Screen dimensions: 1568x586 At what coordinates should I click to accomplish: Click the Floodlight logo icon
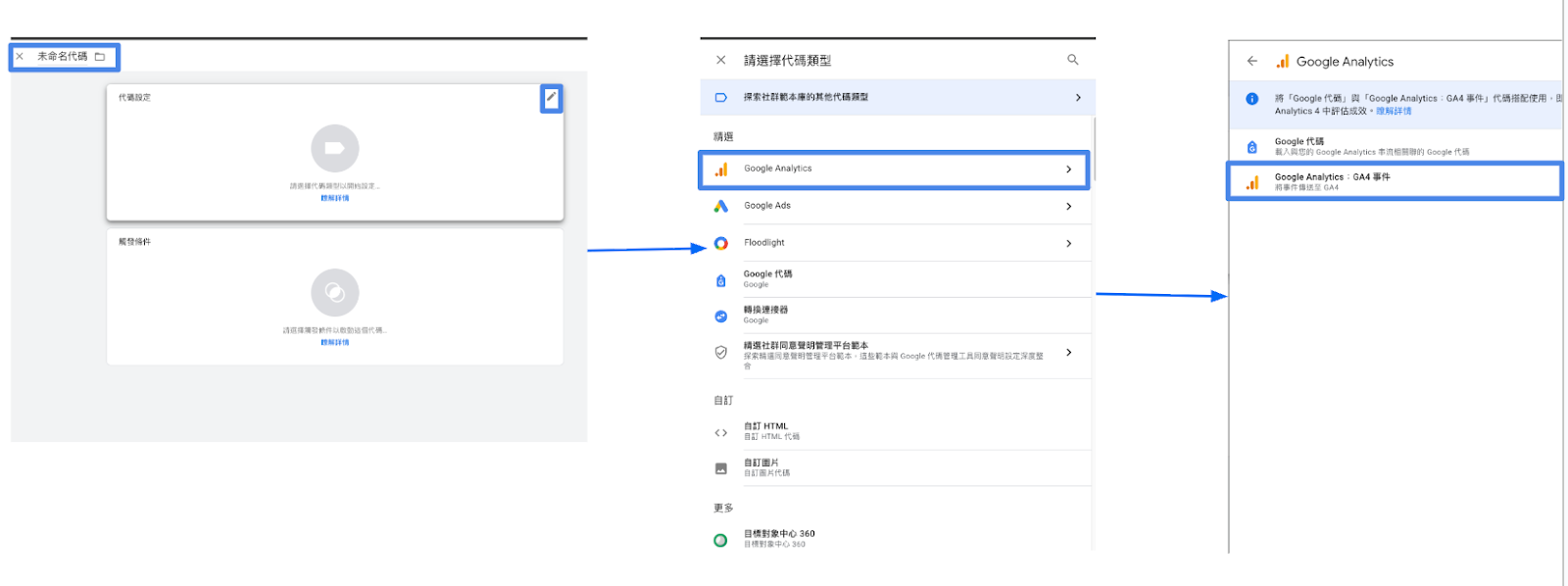721,243
